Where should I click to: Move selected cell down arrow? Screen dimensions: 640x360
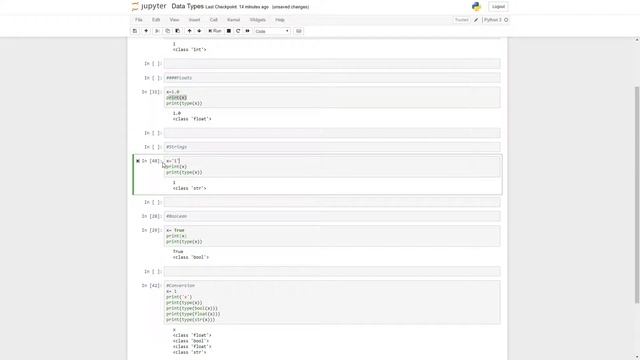[x=199, y=31]
